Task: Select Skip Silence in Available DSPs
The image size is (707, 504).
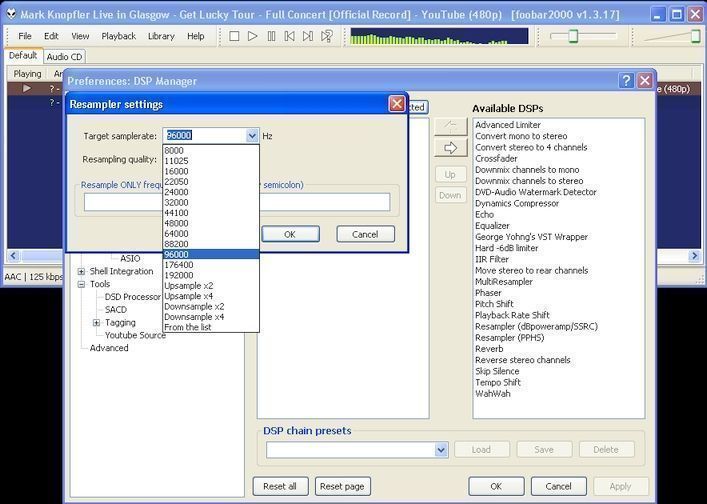Action: [x=497, y=371]
